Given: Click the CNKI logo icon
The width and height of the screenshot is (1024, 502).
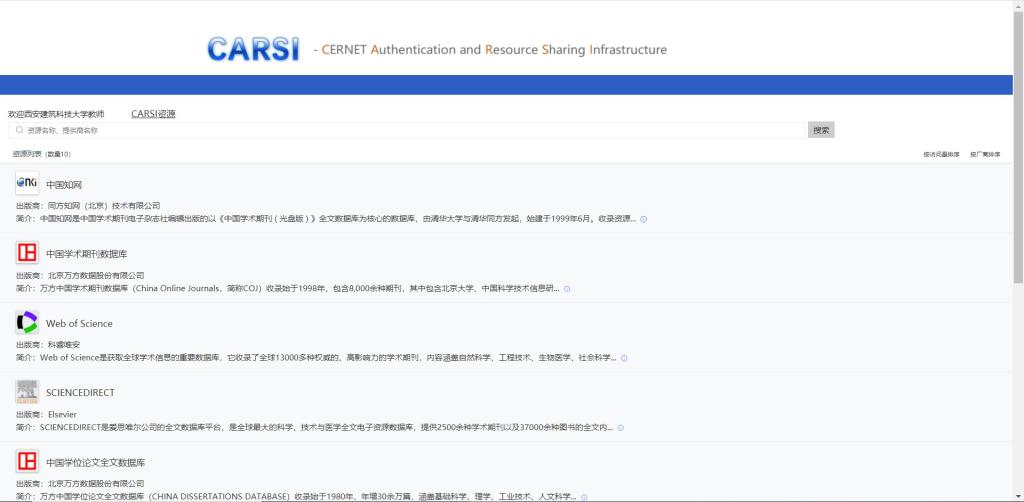Looking at the screenshot, I should pyautogui.click(x=27, y=184).
